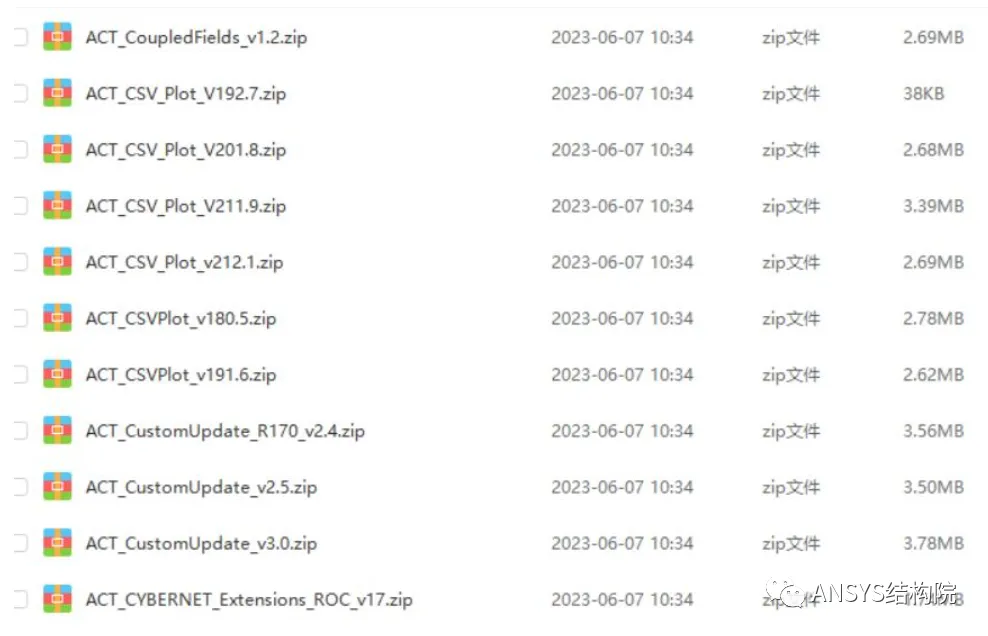Click the 38KB size entry
Image resolution: width=988 pixels, height=636 pixels.
[924, 93]
